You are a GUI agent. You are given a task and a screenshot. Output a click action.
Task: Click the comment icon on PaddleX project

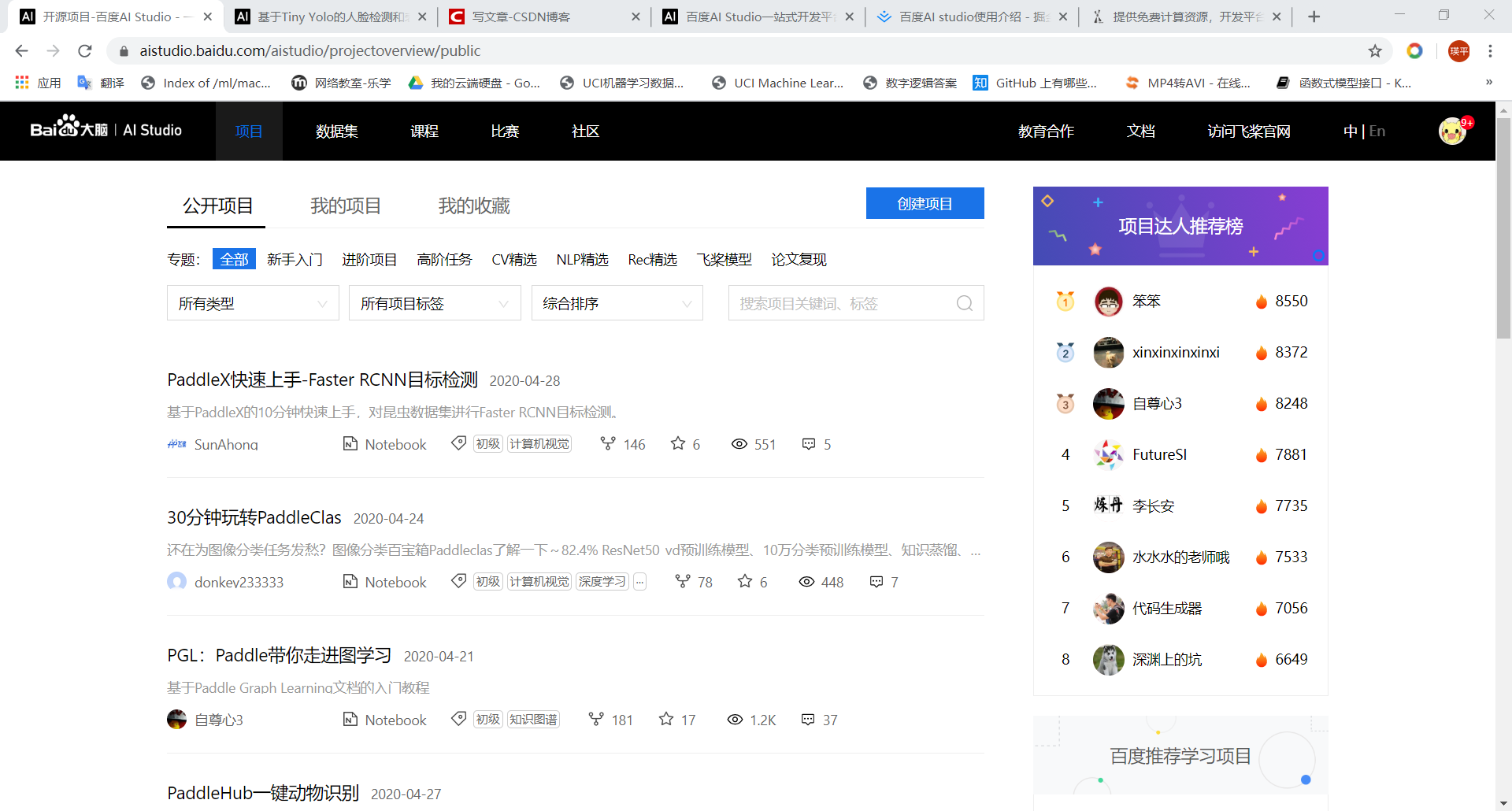(x=809, y=444)
